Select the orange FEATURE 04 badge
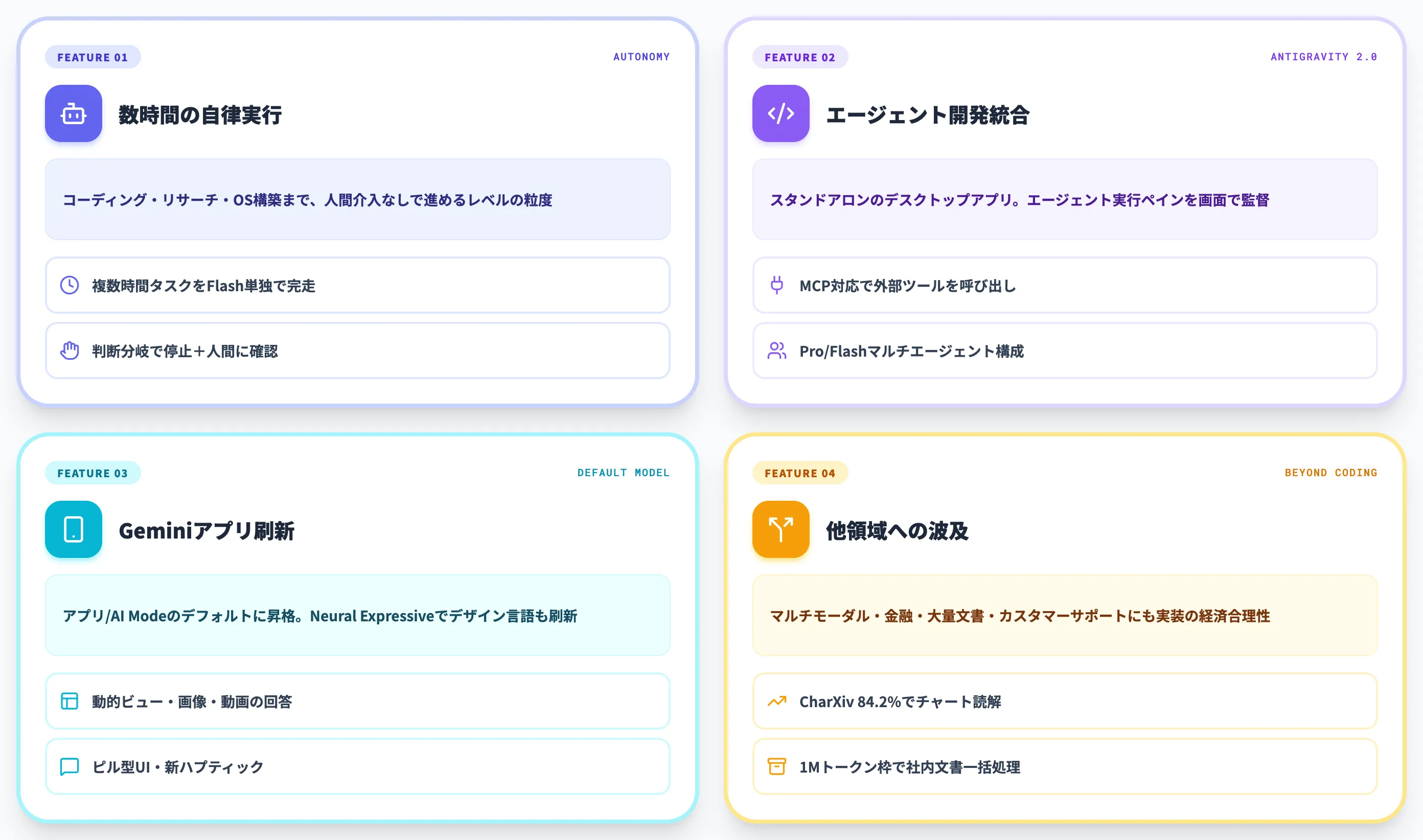This screenshot has width=1423, height=840. coord(800,473)
